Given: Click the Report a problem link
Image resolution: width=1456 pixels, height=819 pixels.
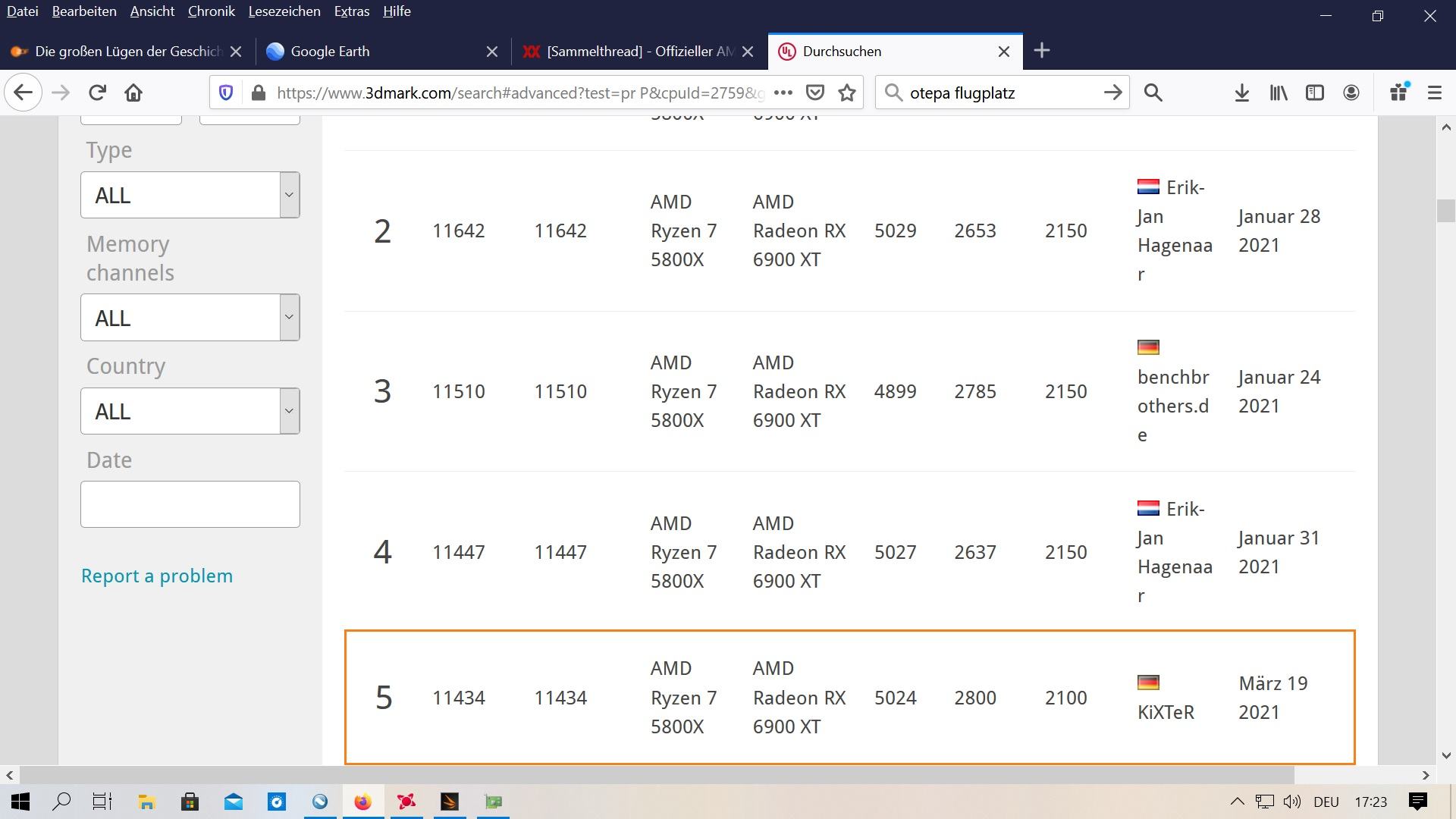Looking at the screenshot, I should pos(157,576).
